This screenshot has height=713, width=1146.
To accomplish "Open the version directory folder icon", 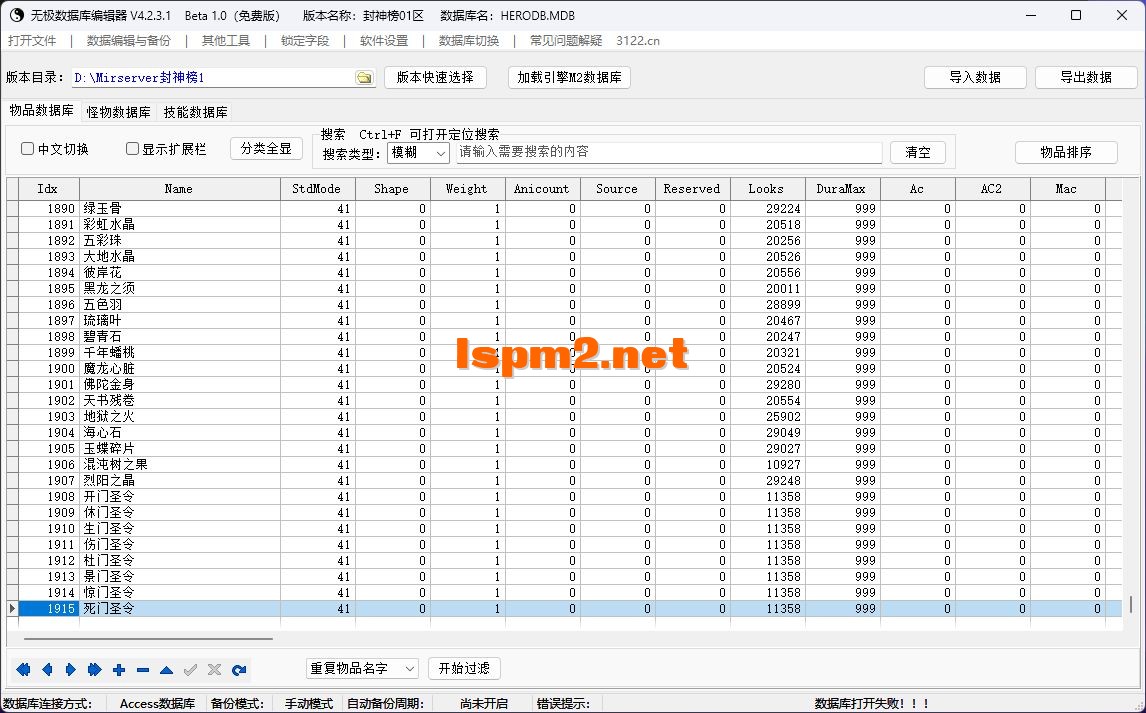I will 364,76.
